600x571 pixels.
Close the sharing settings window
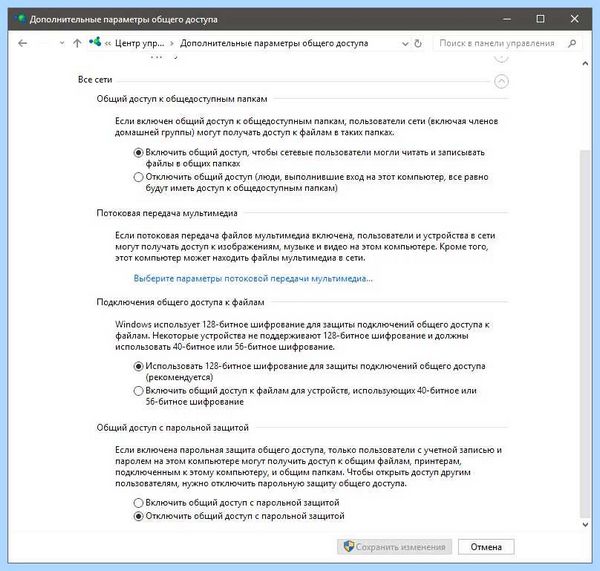tap(574, 19)
